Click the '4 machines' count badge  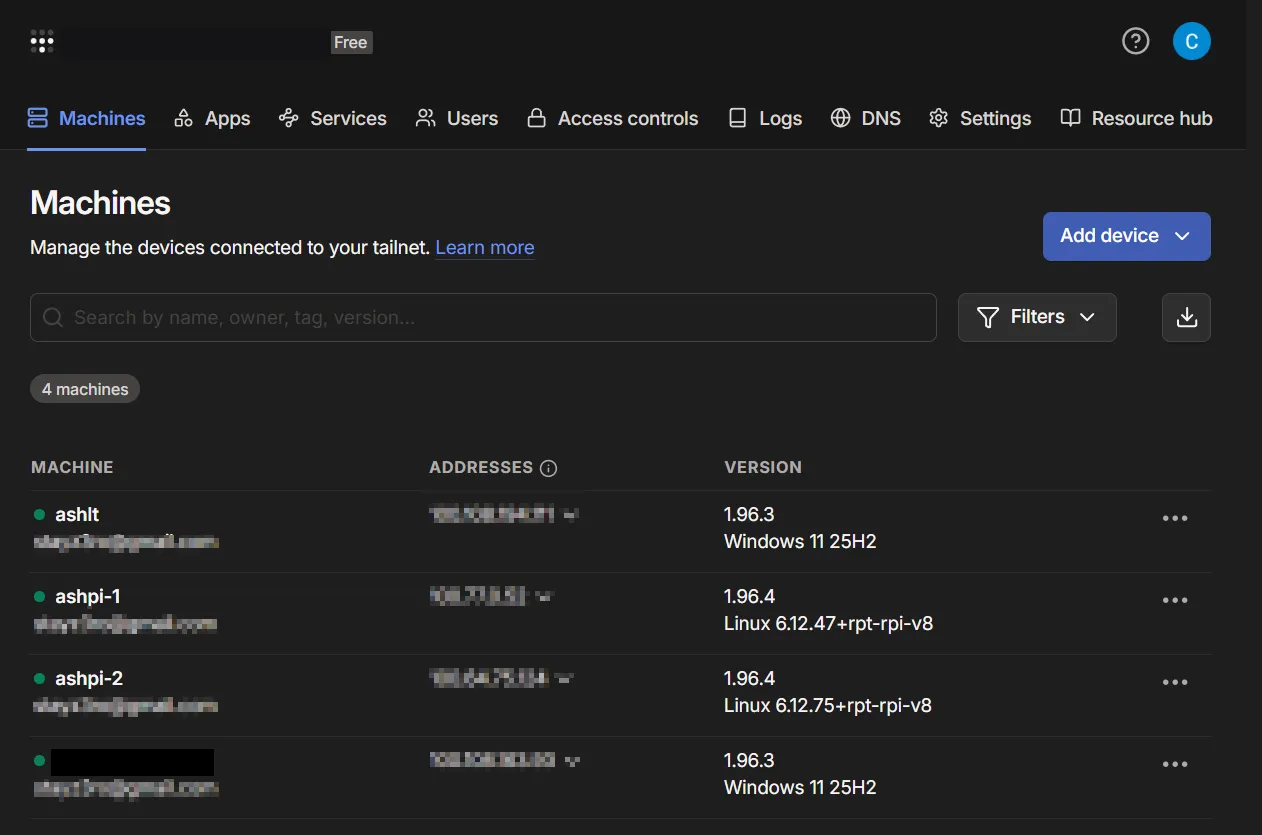(85, 389)
